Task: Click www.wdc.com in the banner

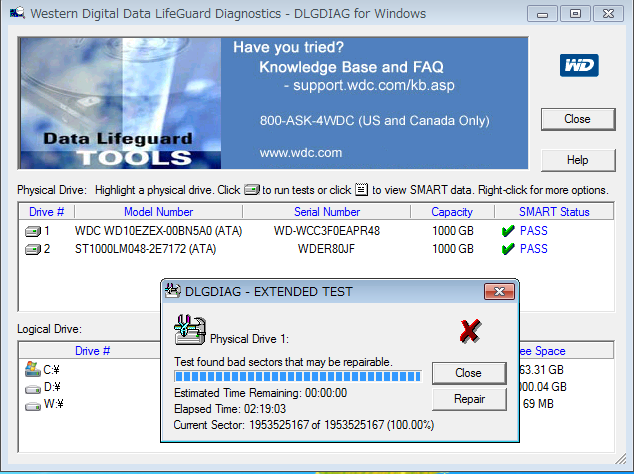Action: (x=301, y=153)
